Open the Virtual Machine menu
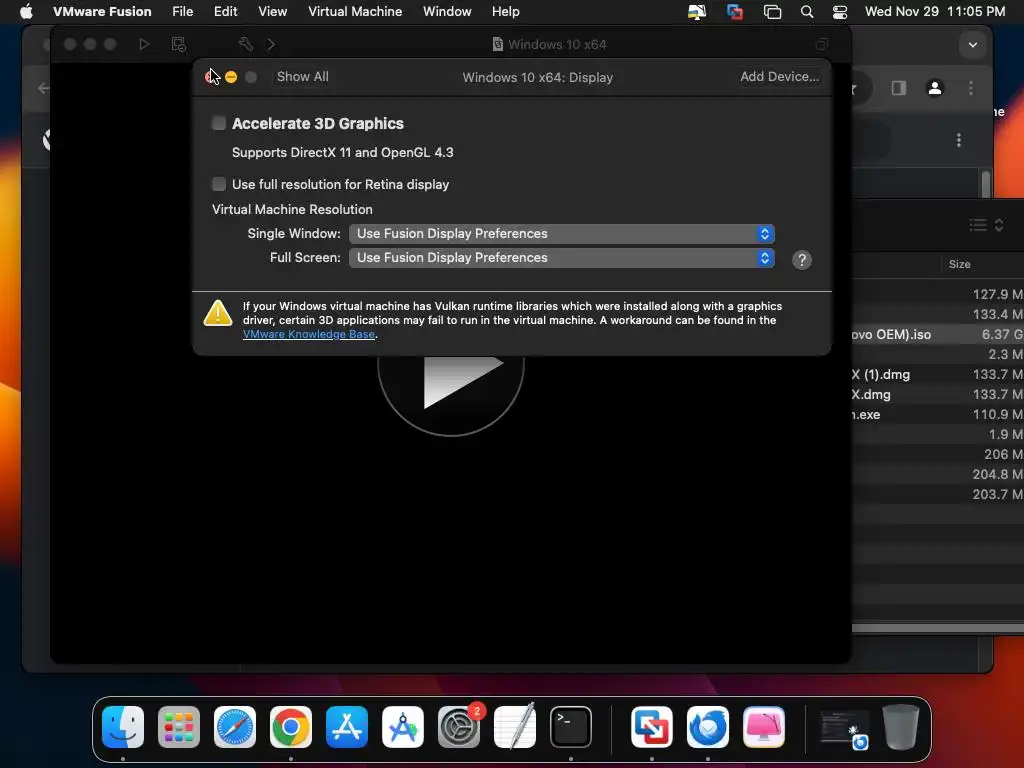The height and width of the screenshot is (768, 1024). [x=355, y=11]
